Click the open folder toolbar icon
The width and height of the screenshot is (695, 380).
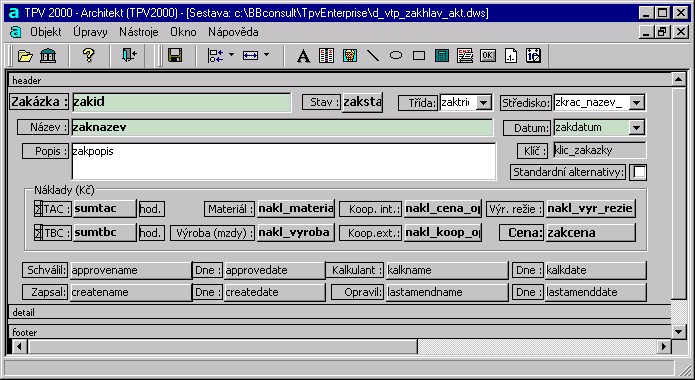pos(25,55)
